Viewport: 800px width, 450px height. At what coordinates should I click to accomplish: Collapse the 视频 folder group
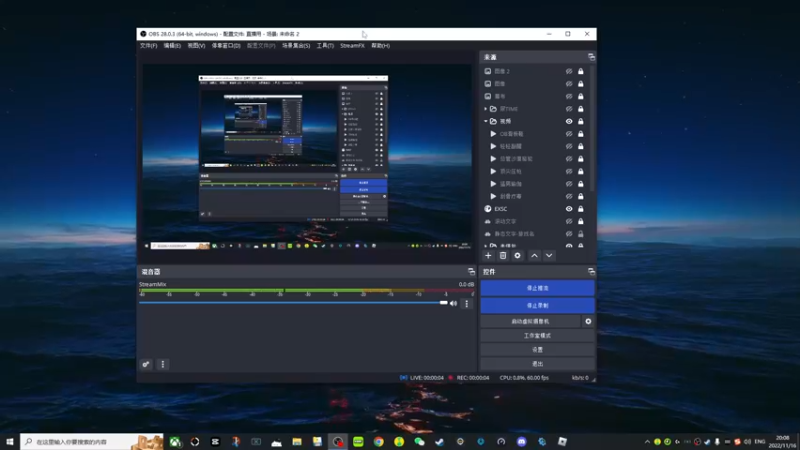tap(486, 121)
